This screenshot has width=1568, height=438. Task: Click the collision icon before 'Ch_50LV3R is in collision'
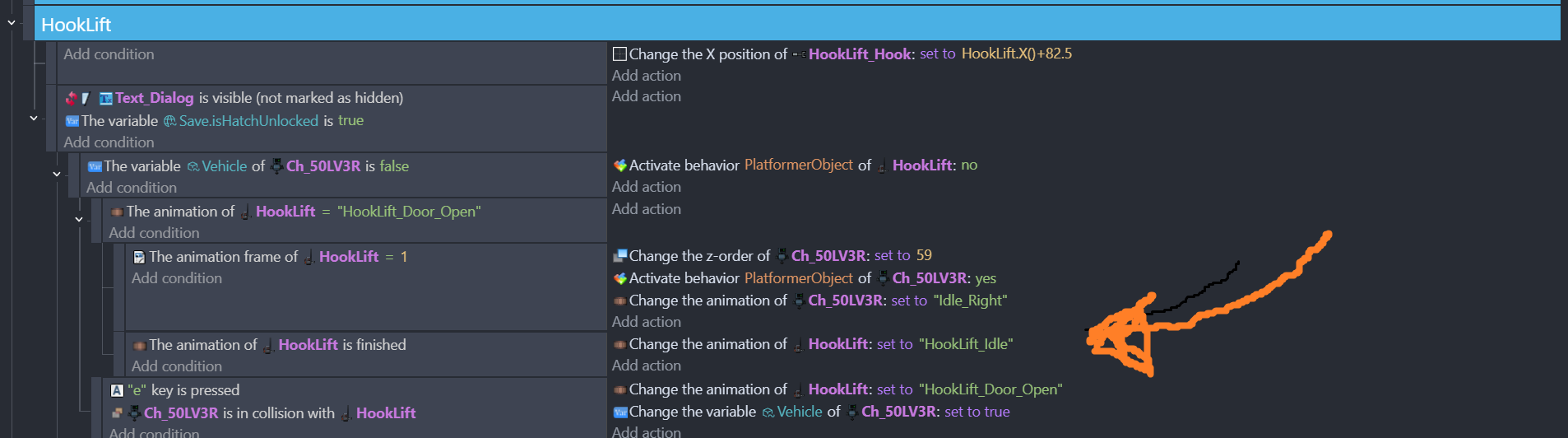pyautogui.click(x=117, y=413)
